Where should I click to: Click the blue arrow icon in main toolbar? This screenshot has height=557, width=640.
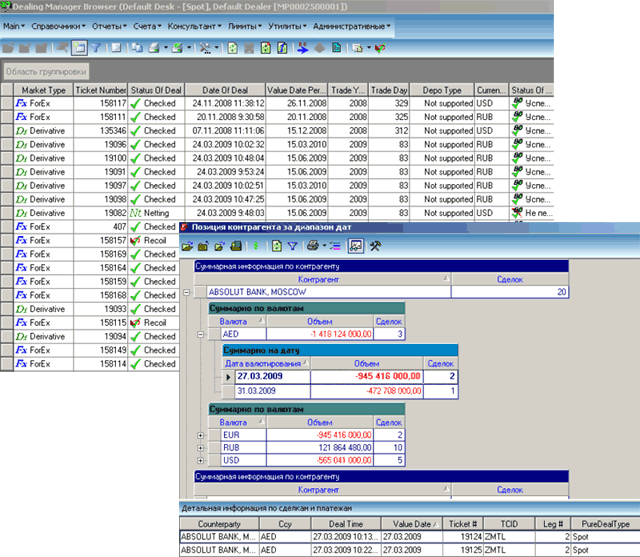pos(302,48)
